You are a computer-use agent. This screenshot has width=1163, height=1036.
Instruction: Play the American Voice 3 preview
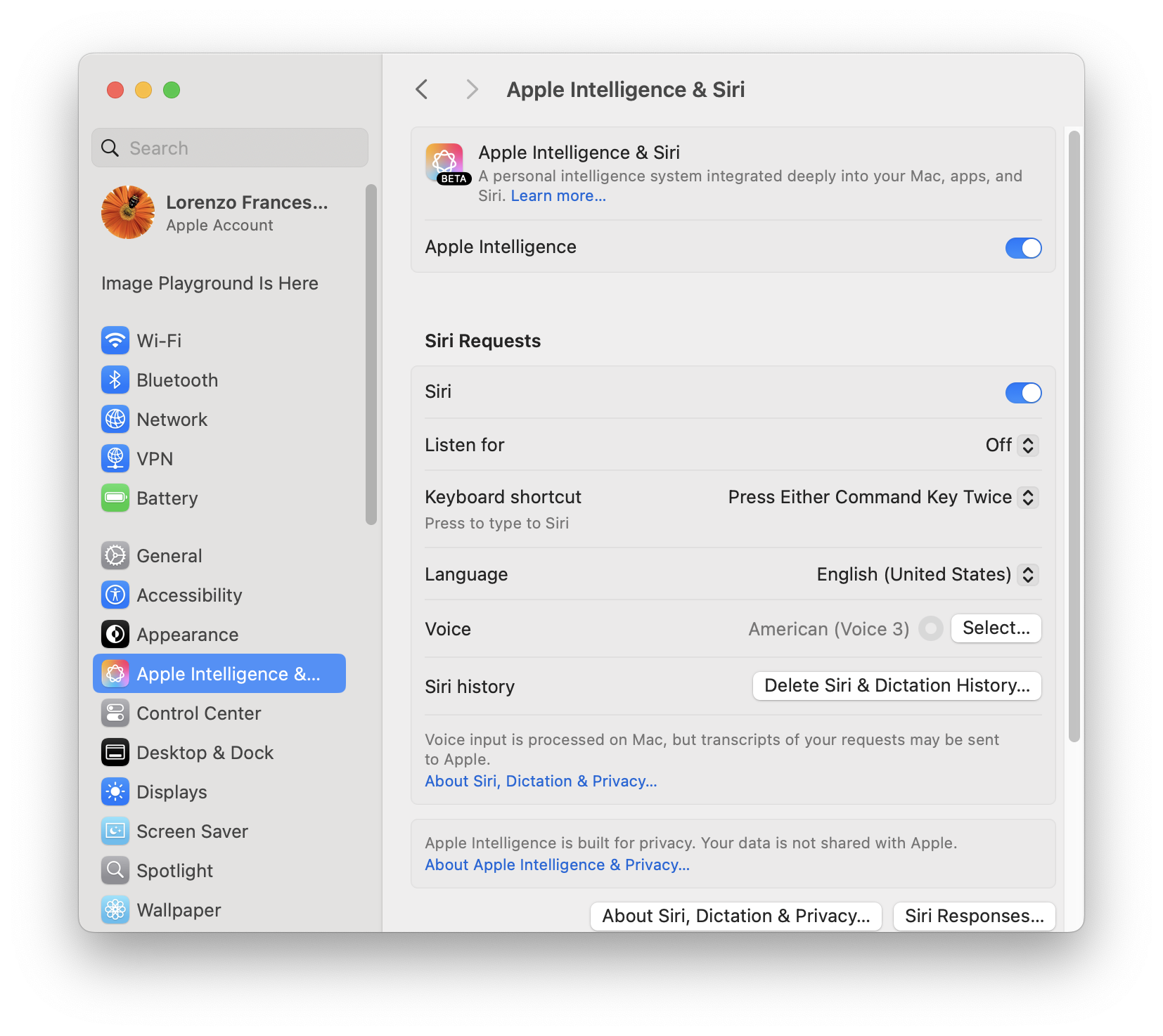click(x=930, y=628)
